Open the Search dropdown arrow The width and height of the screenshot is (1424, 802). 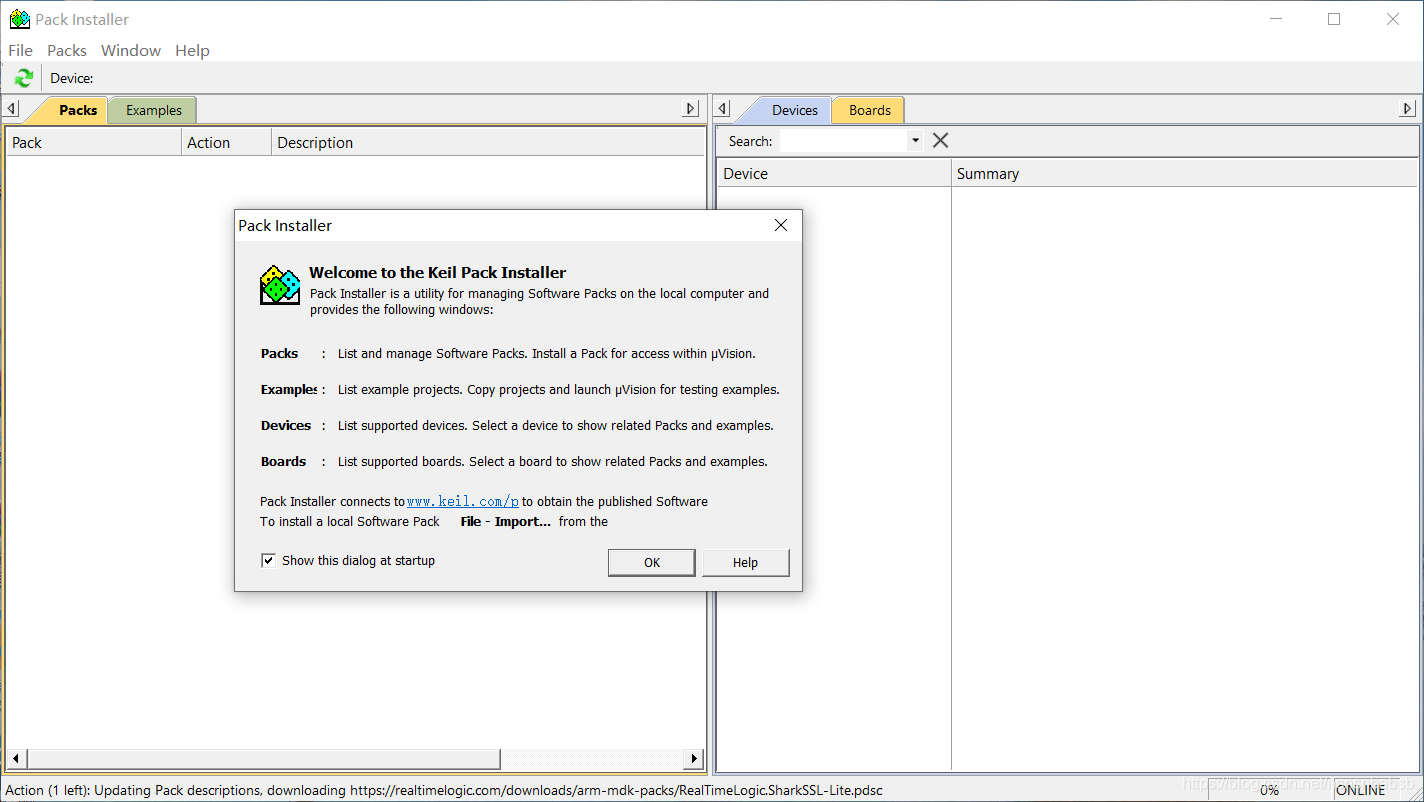pyautogui.click(x=915, y=141)
